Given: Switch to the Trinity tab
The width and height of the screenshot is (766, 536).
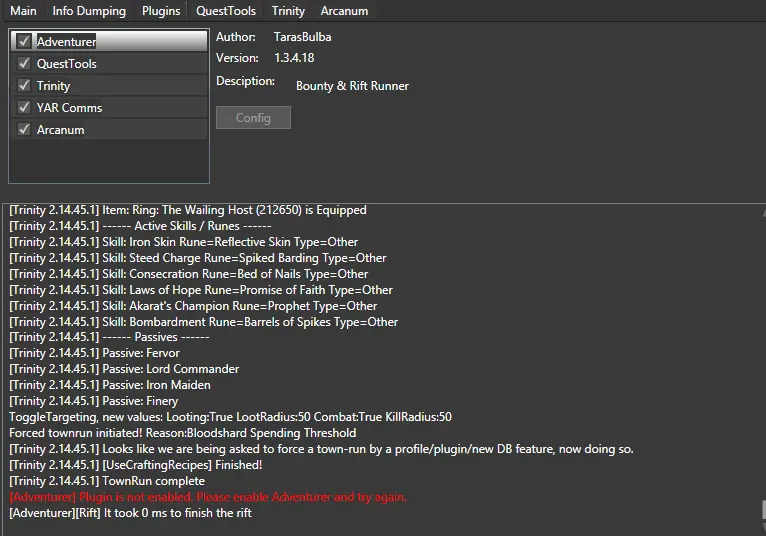Looking at the screenshot, I should click(288, 11).
